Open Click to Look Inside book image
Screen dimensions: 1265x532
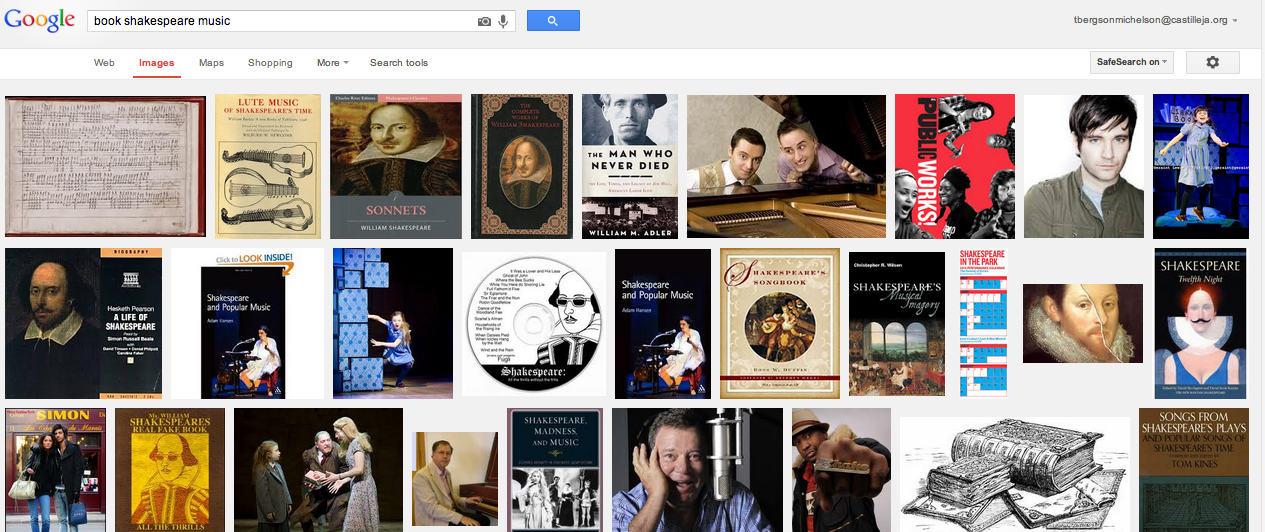point(247,323)
